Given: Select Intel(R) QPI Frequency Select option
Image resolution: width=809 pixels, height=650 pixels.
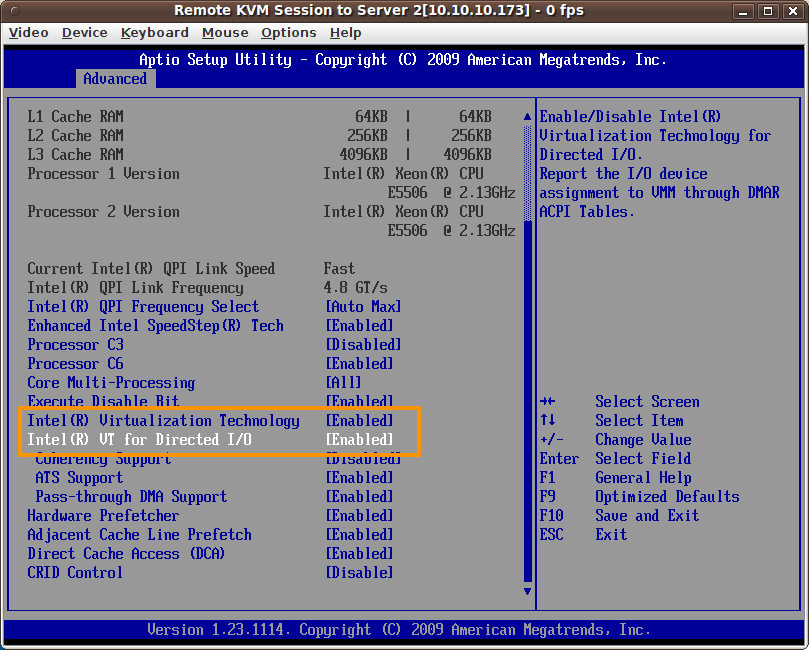Looking at the screenshot, I should 143,307.
